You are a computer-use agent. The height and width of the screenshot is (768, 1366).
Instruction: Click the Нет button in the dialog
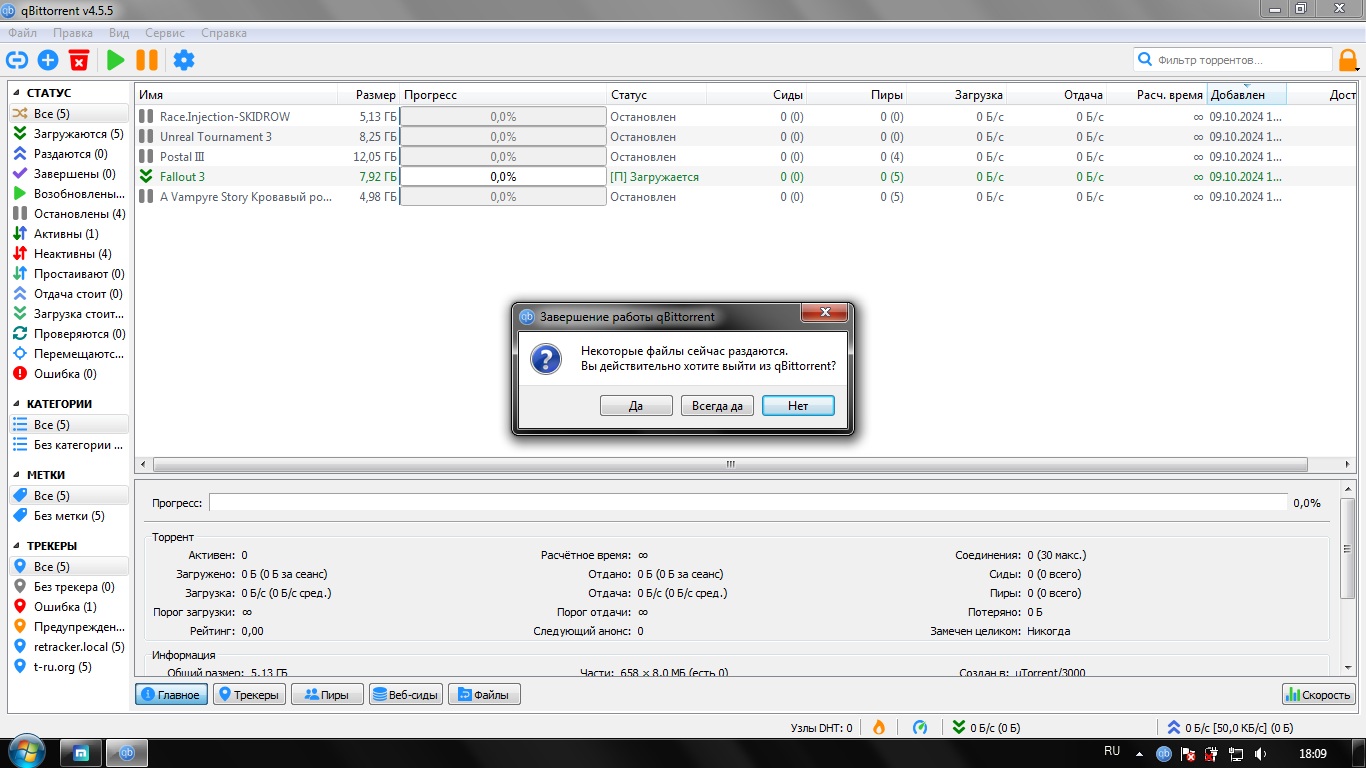[x=798, y=406]
